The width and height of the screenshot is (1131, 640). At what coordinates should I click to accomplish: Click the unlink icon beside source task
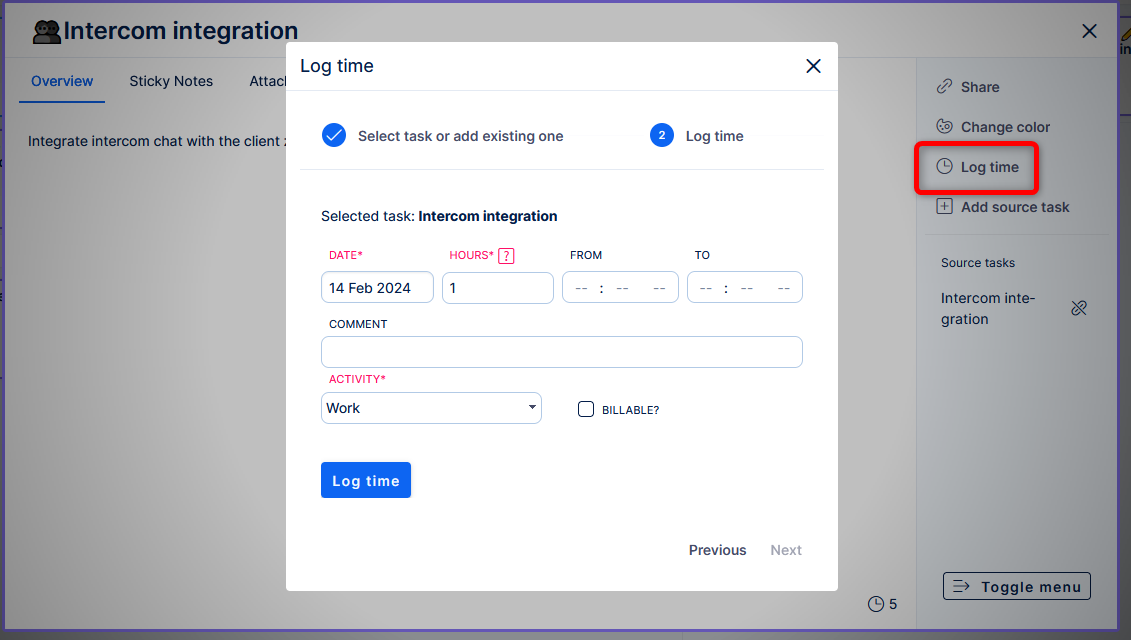point(1078,308)
